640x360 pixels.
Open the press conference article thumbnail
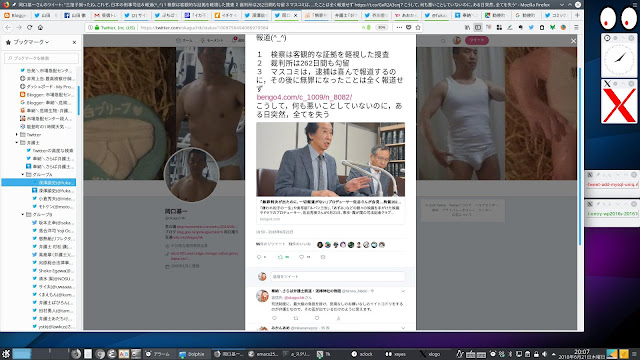click(331, 160)
